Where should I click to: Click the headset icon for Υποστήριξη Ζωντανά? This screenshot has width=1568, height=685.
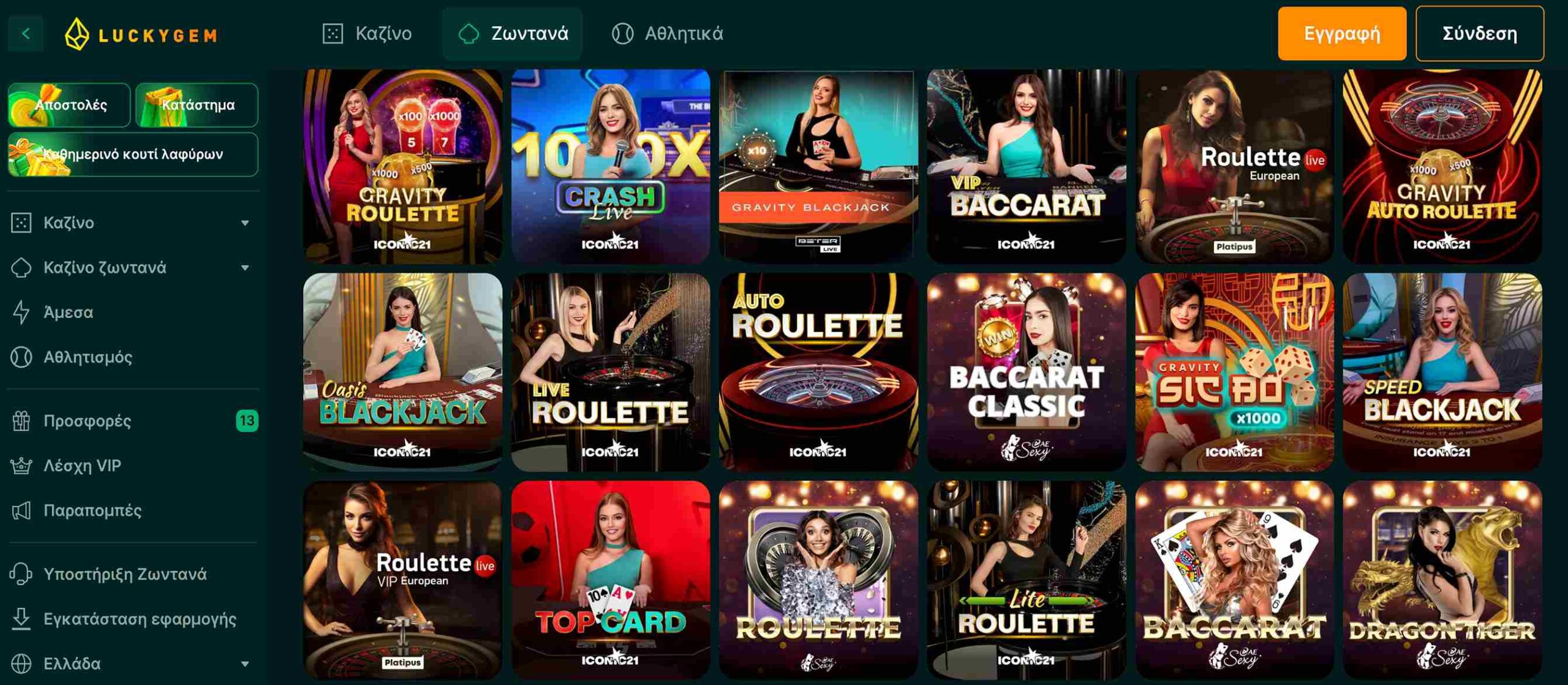tap(21, 574)
